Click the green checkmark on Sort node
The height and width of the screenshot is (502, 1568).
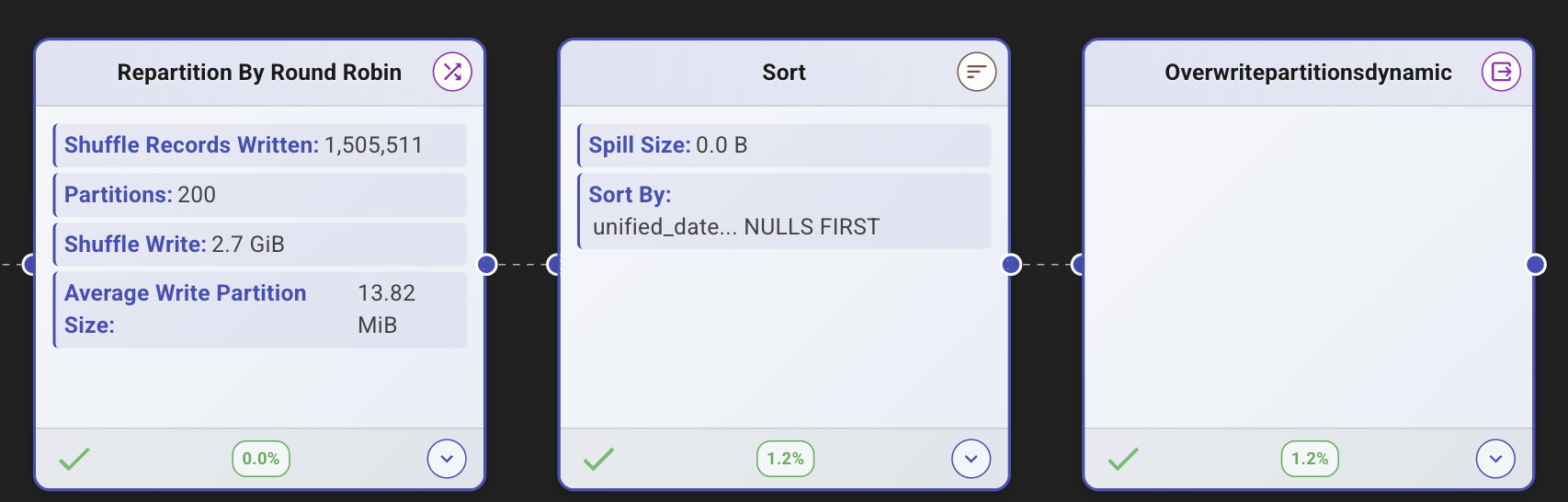[x=598, y=459]
